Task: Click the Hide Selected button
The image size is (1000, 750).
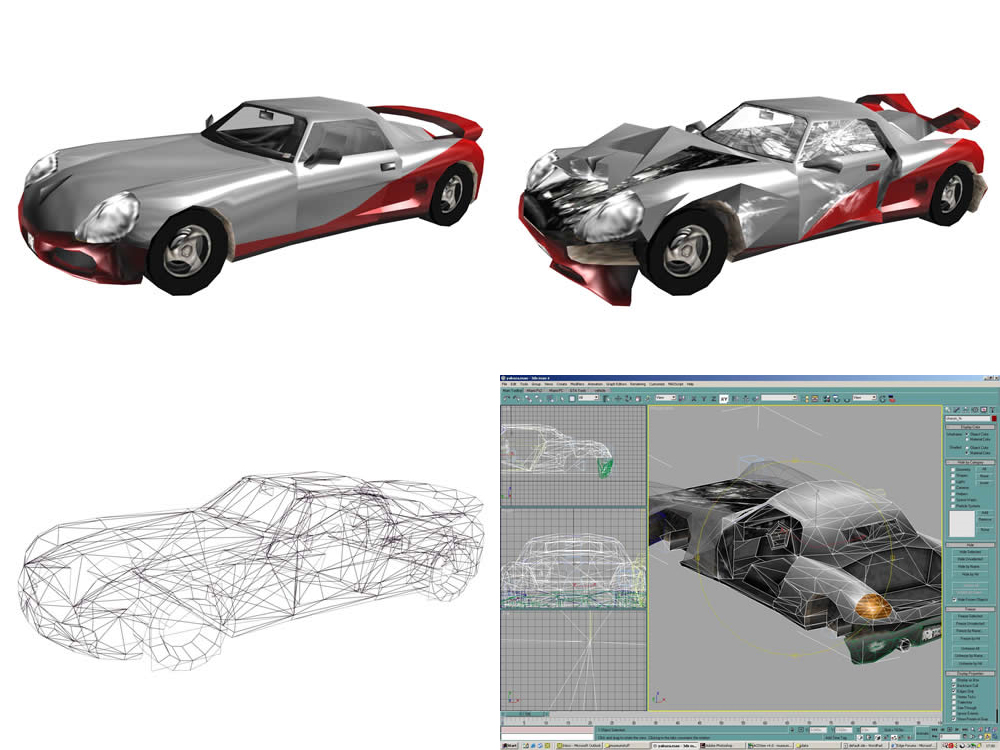Action: click(970, 552)
